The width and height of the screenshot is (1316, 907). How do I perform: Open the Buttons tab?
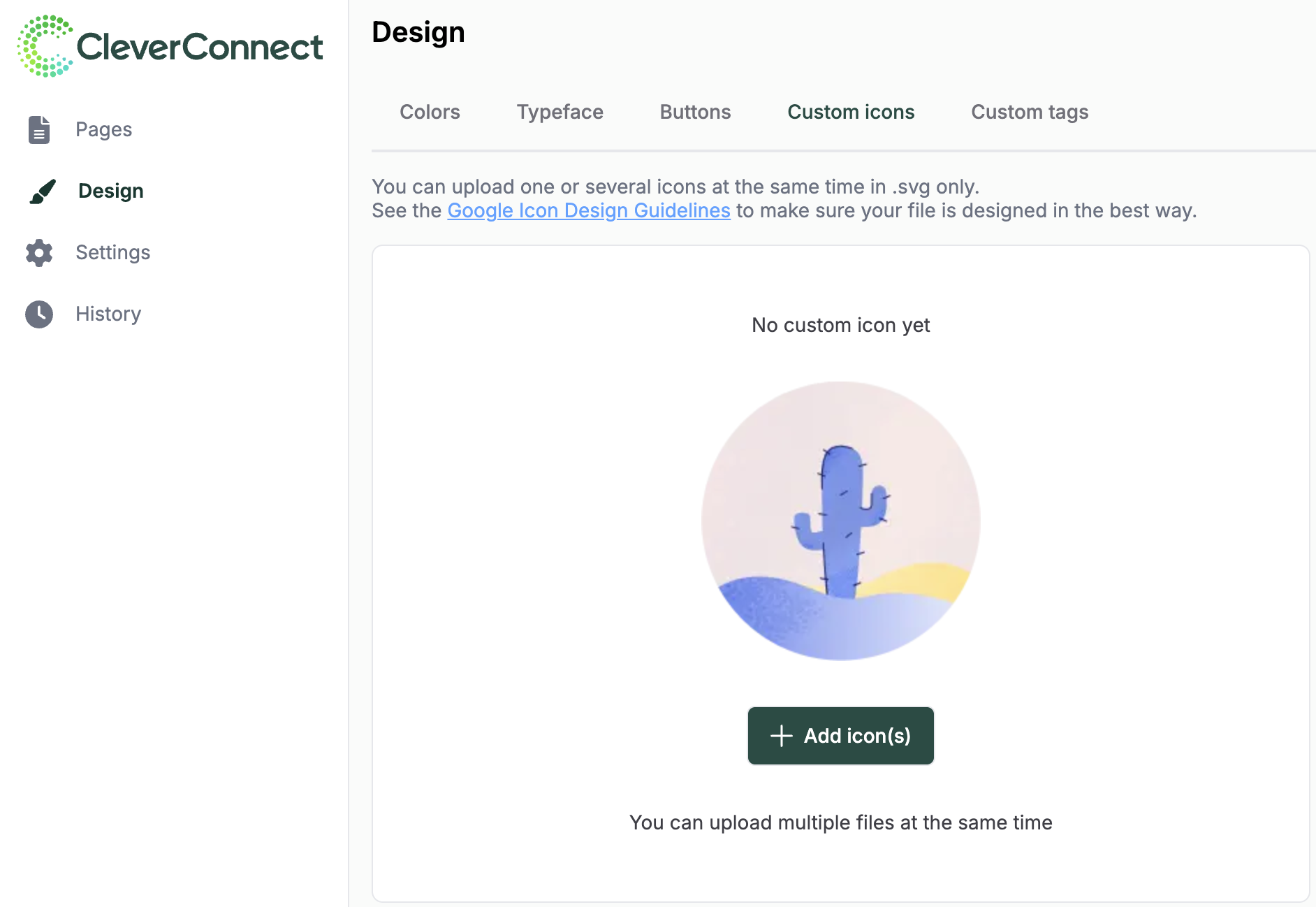[x=695, y=113]
